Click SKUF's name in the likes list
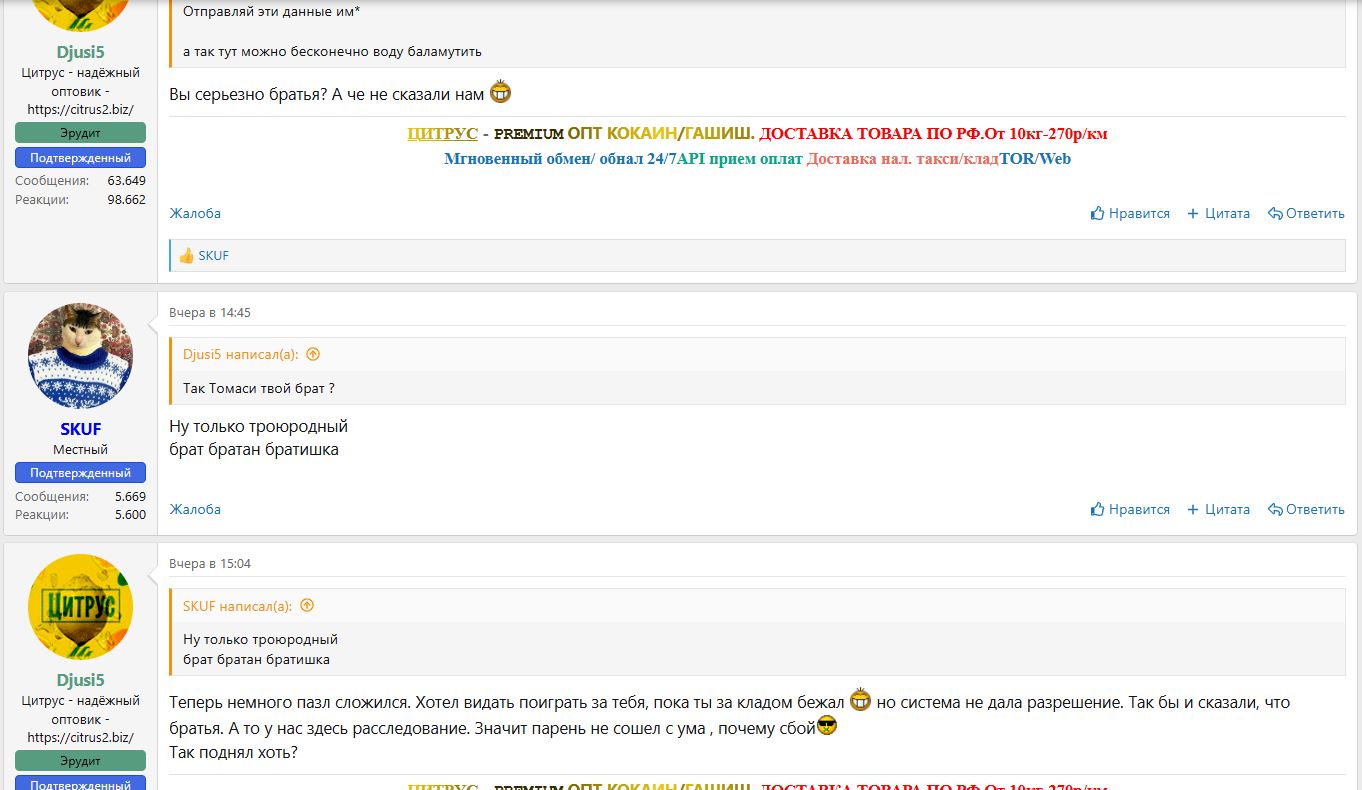Image resolution: width=1362 pixels, height=790 pixels. pos(214,256)
